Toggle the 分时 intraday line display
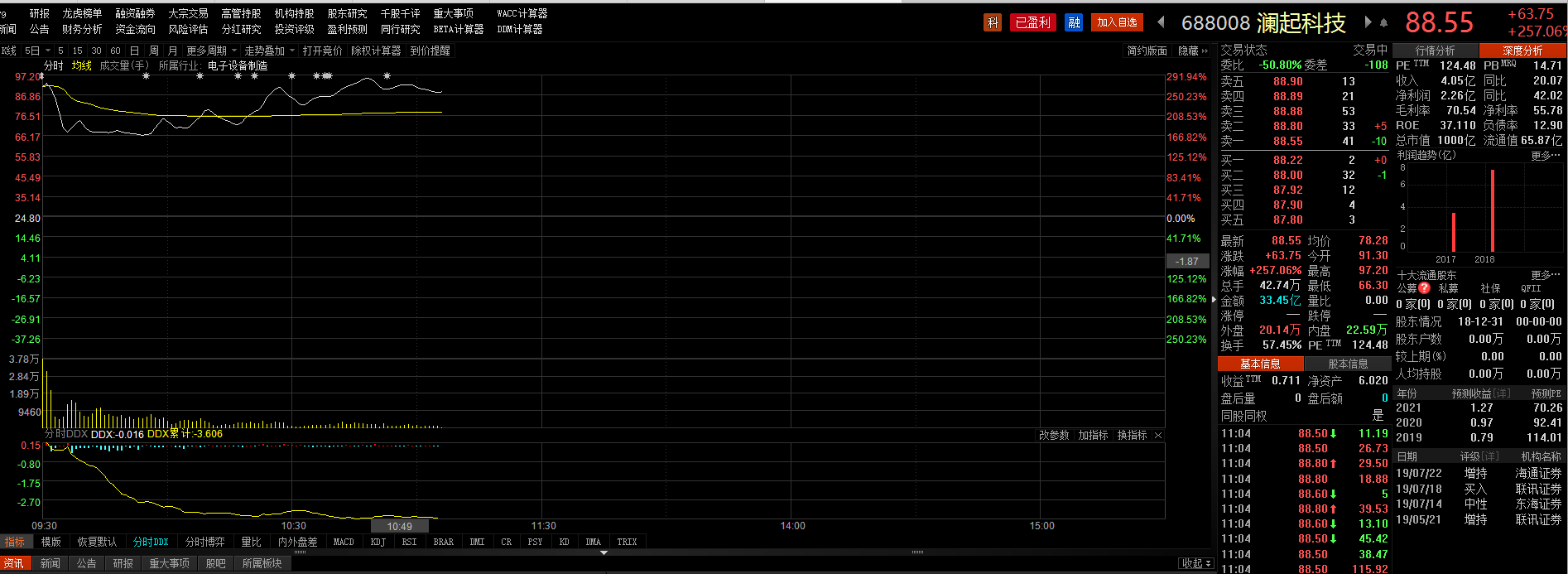The image size is (1568, 574). pos(53,65)
